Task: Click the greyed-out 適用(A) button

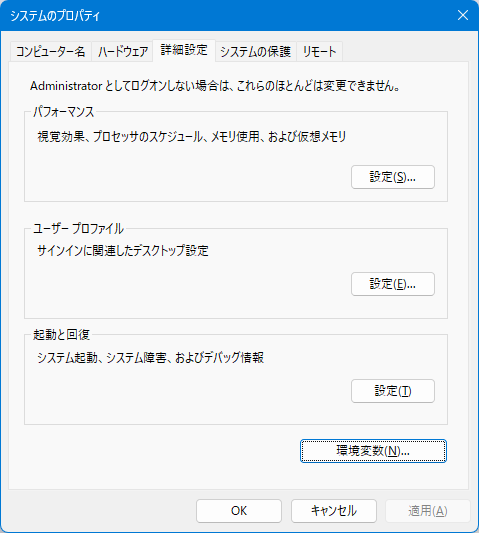Action: pyautogui.click(x=428, y=511)
